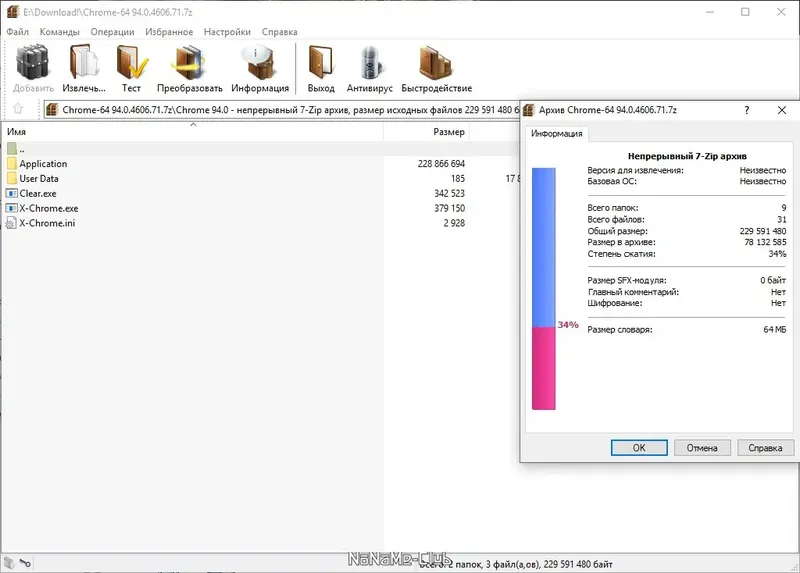Click the X-Chrome.ini file icon
Image resolution: width=800 pixels, height=573 pixels.
[x=11, y=223]
